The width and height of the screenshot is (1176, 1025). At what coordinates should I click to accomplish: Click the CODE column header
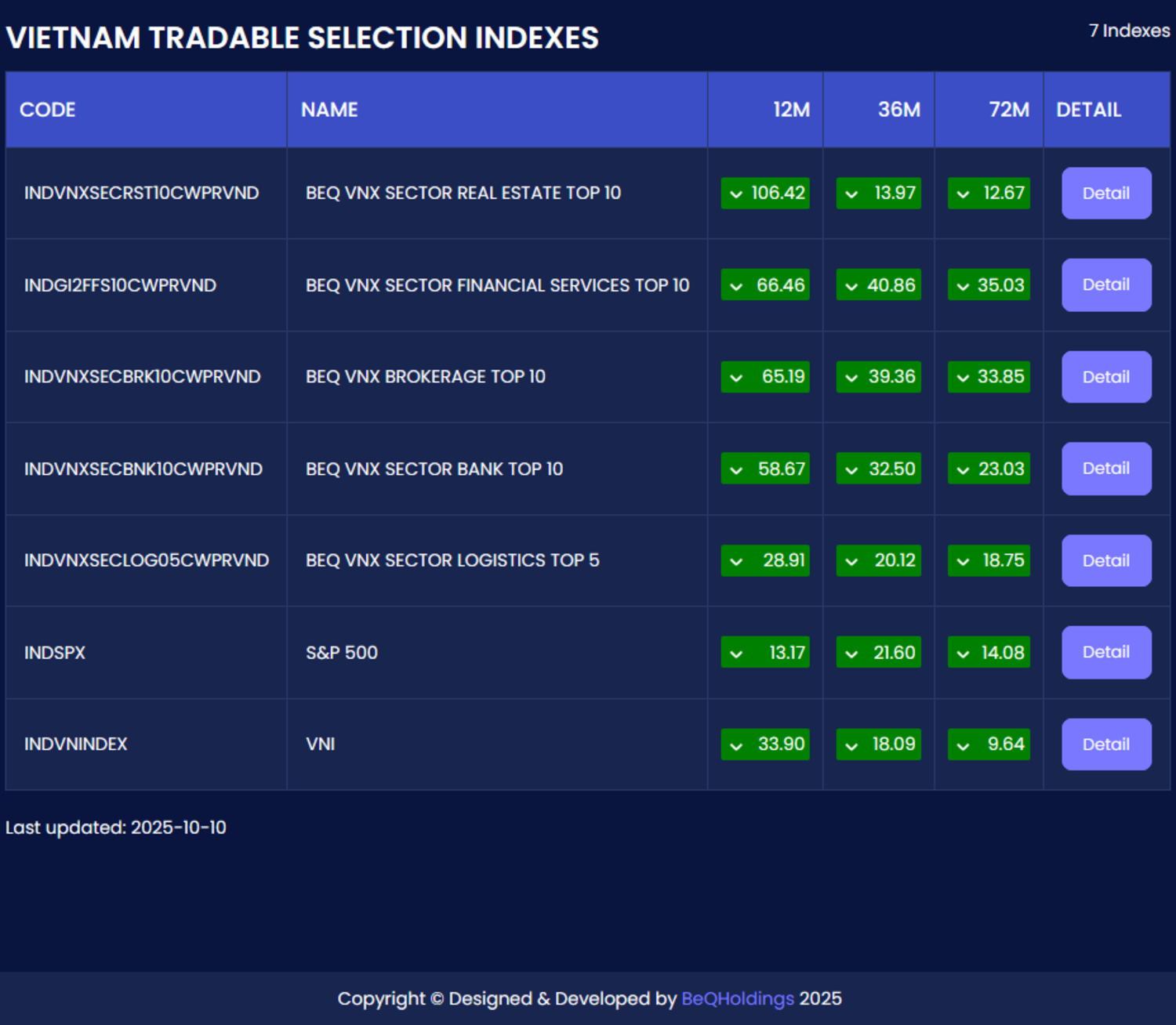click(x=48, y=110)
